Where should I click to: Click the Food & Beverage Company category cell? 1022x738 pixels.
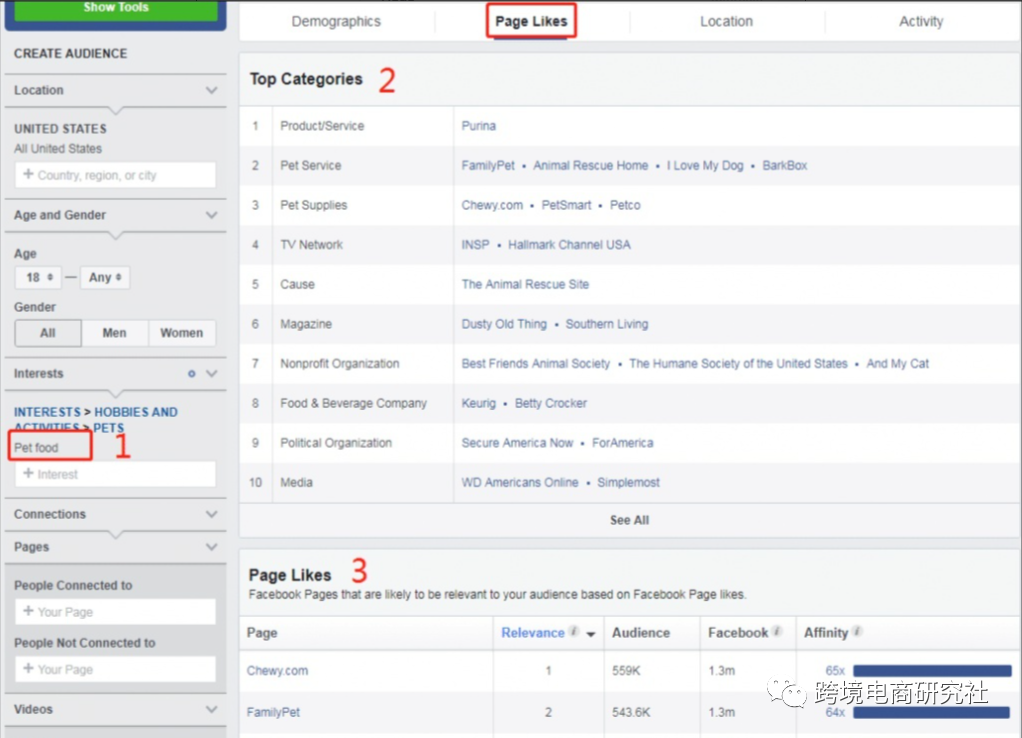[x=353, y=404]
